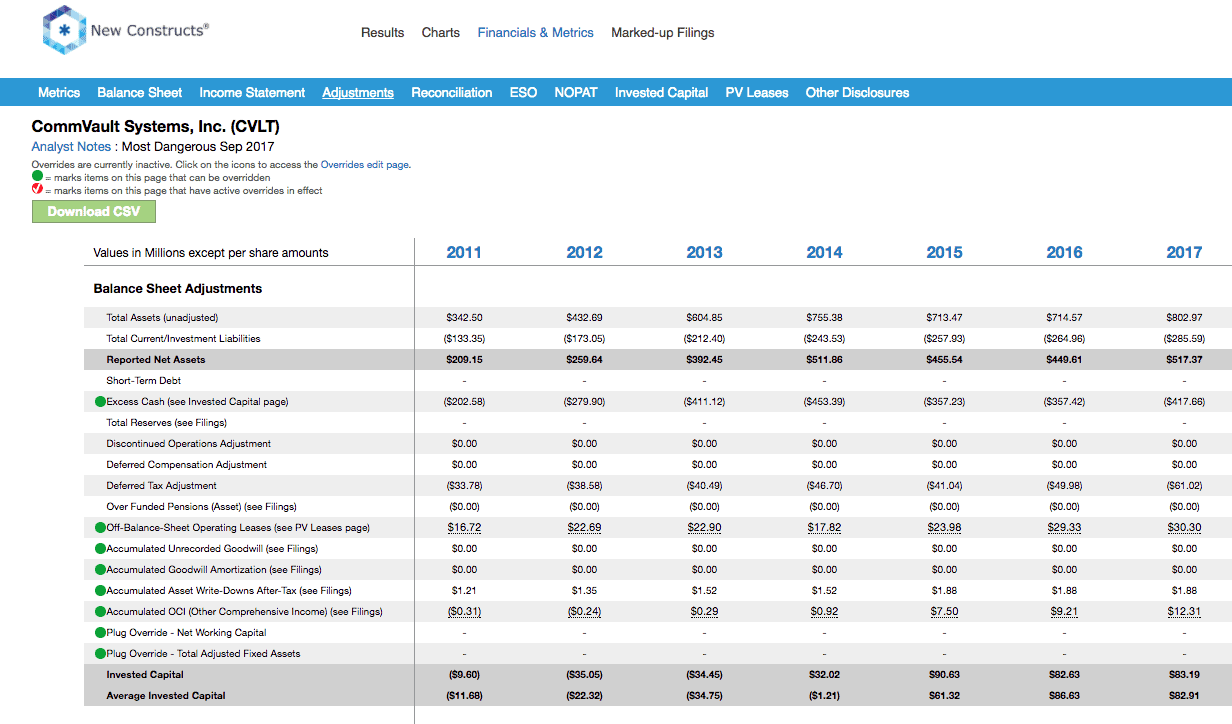Click the Balance Sheet Adjustments section heading
Screen dimensions: 1232x724
(178, 289)
